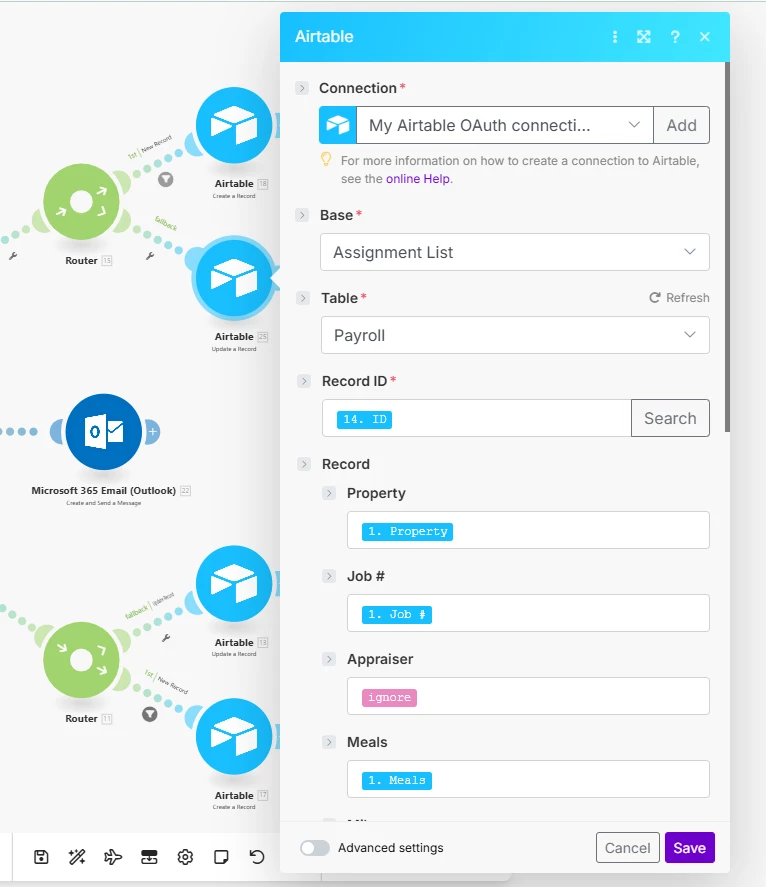Select the '1. Property' mapped pill
The width and height of the screenshot is (766, 887).
[x=407, y=531]
